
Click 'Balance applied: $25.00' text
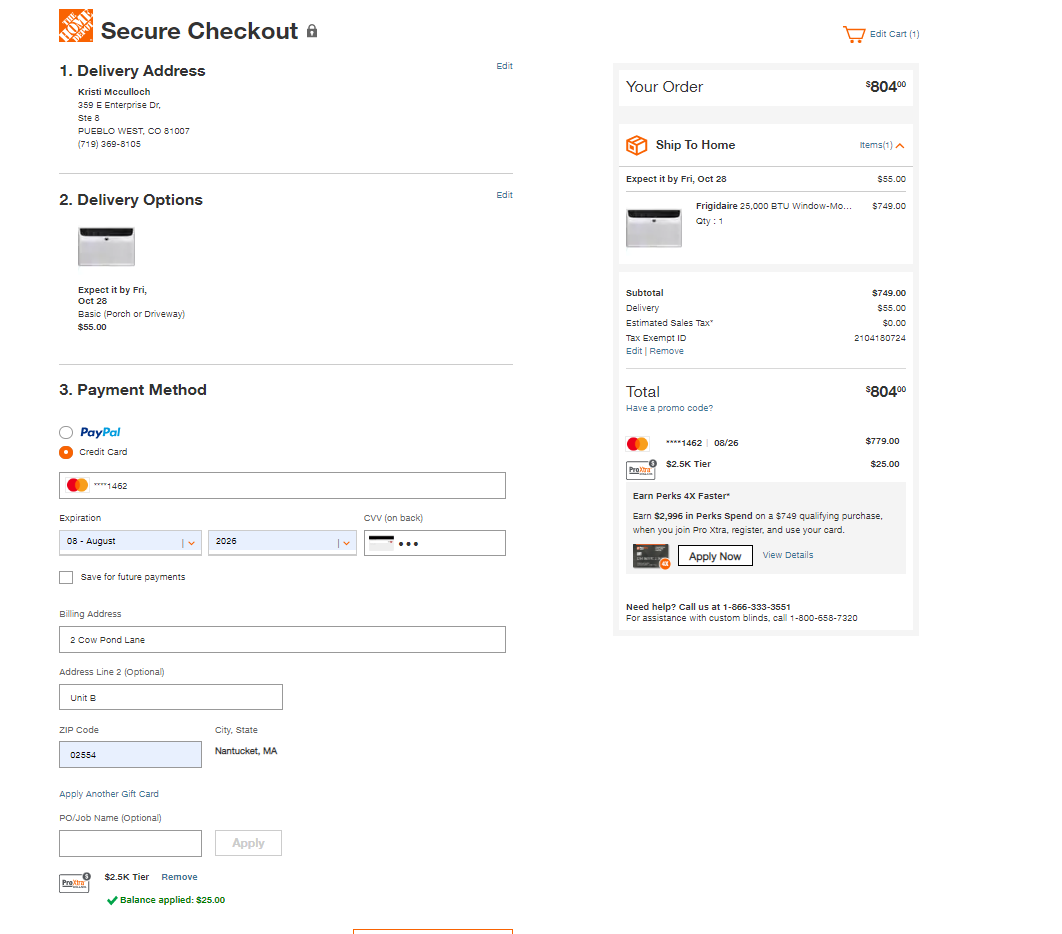pyautogui.click(x=173, y=900)
